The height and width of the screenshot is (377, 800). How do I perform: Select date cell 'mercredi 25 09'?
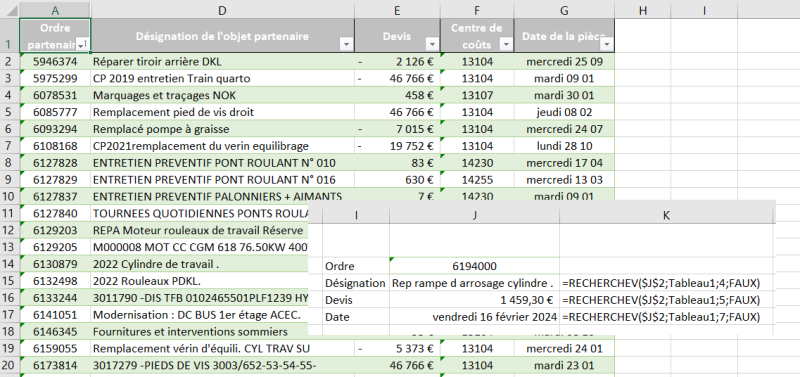pyautogui.click(x=564, y=62)
